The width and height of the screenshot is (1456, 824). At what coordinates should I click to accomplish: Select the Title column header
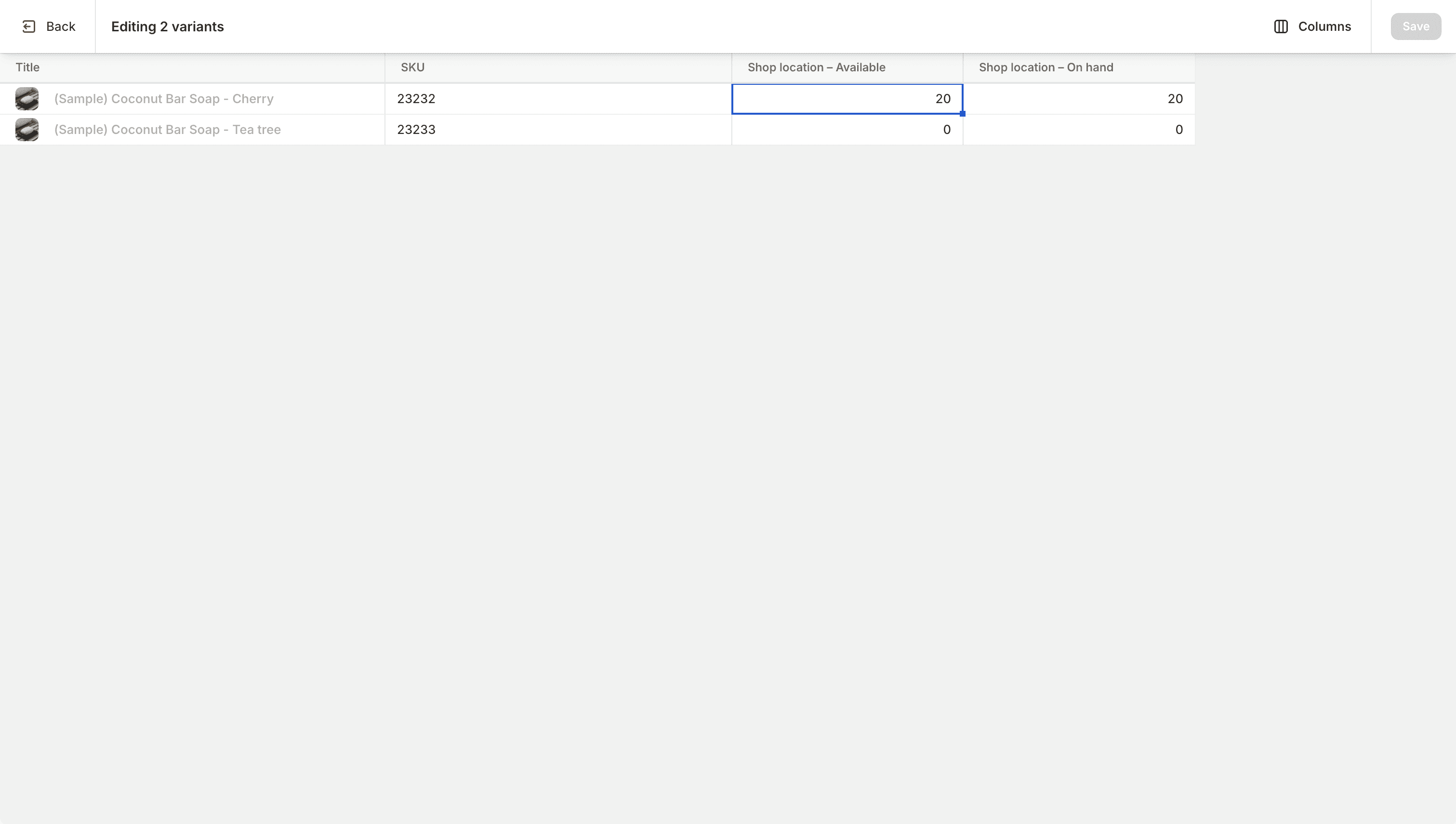pyautogui.click(x=27, y=67)
